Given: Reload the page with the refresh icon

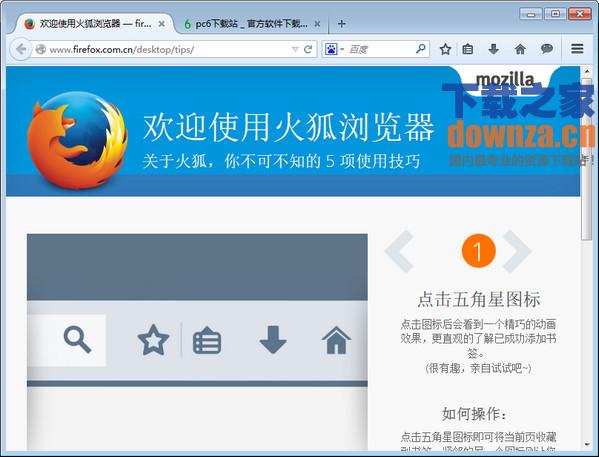Looking at the screenshot, I should (308, 49).
